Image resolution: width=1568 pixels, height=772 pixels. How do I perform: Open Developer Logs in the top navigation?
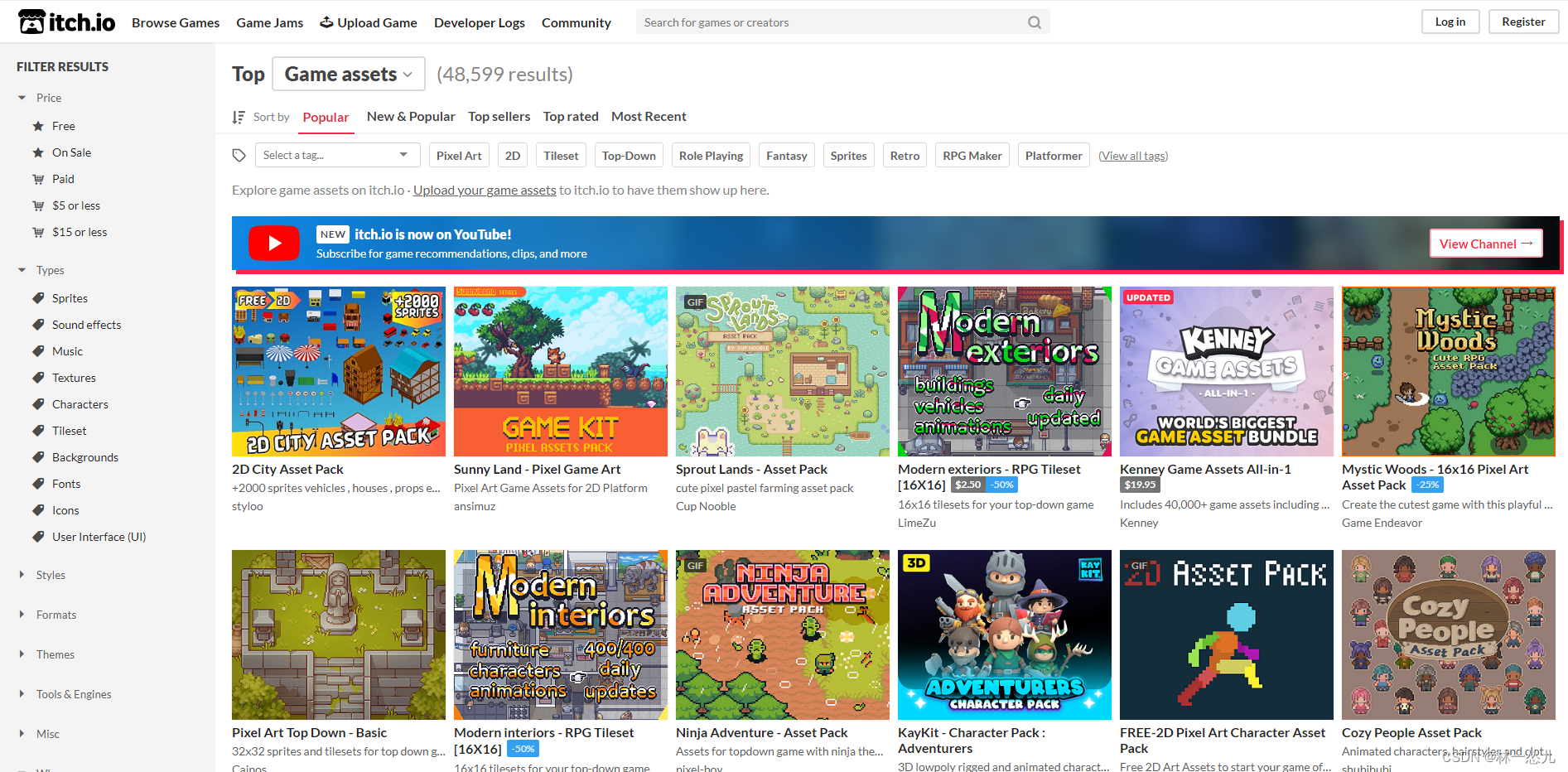(480, 22)
